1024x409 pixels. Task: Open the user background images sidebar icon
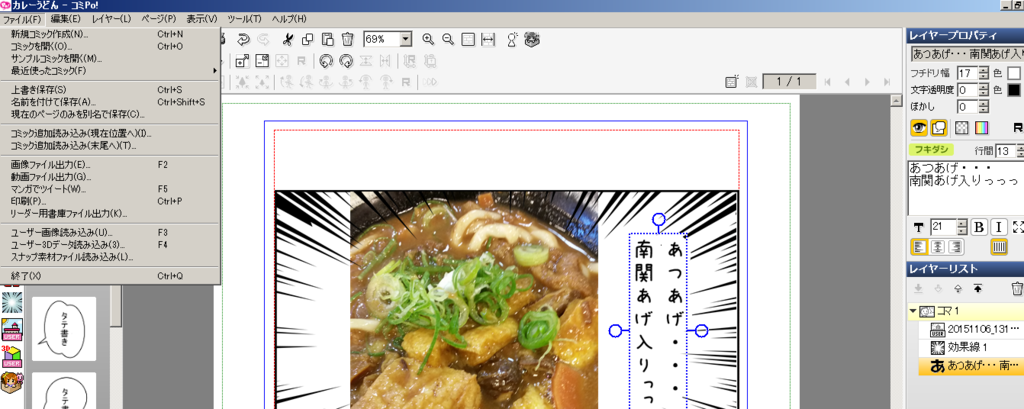[12, 329]
